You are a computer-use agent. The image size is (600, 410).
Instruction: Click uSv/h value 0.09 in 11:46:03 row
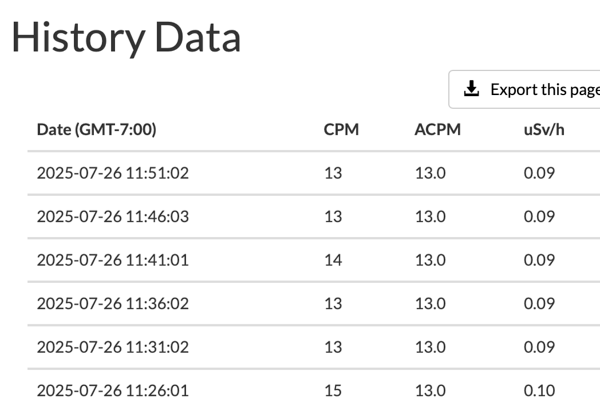tap(539, 216)
